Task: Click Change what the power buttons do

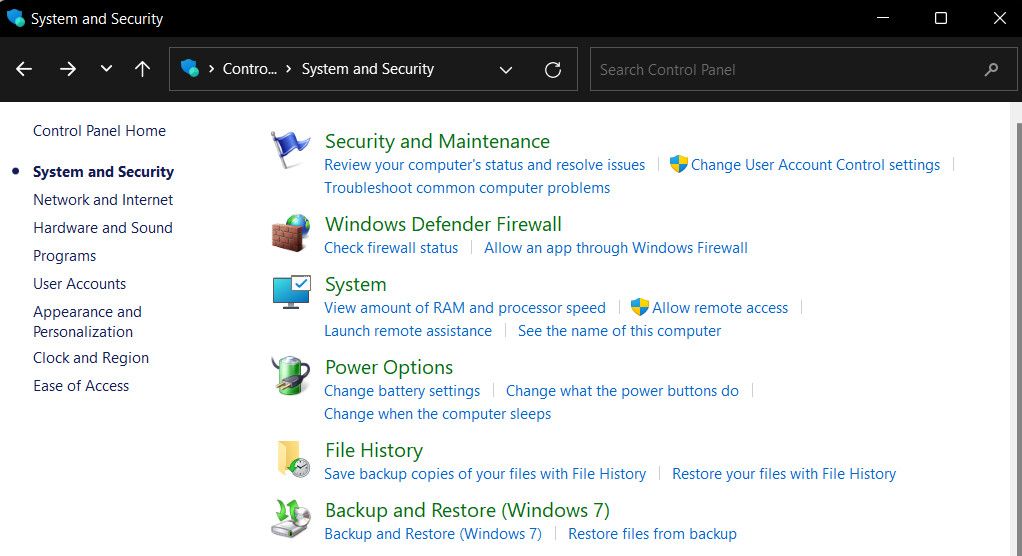Action: coord(622,390)
